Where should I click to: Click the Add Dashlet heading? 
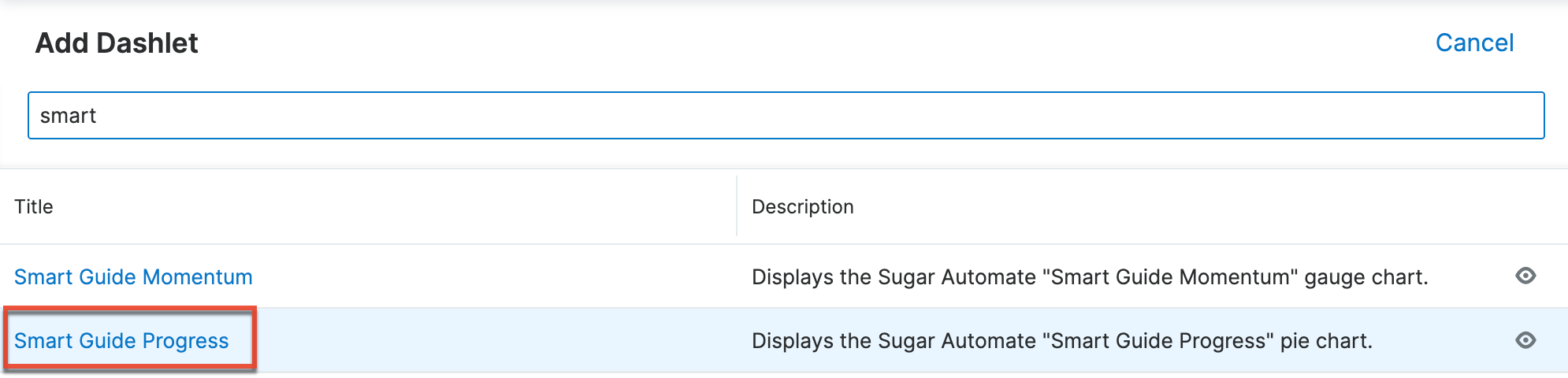click(117, 43)
